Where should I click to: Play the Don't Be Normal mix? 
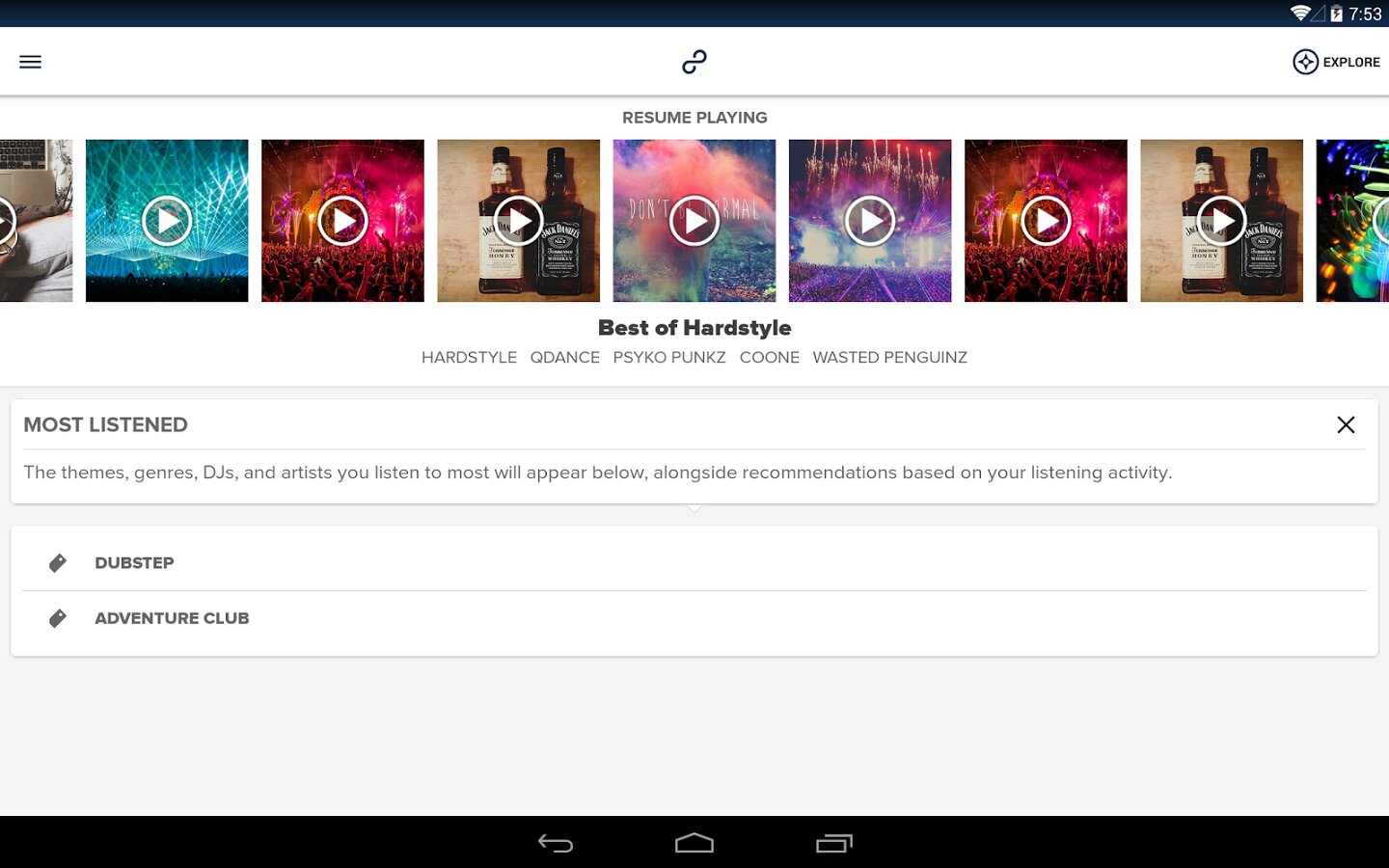click(694, 221)
